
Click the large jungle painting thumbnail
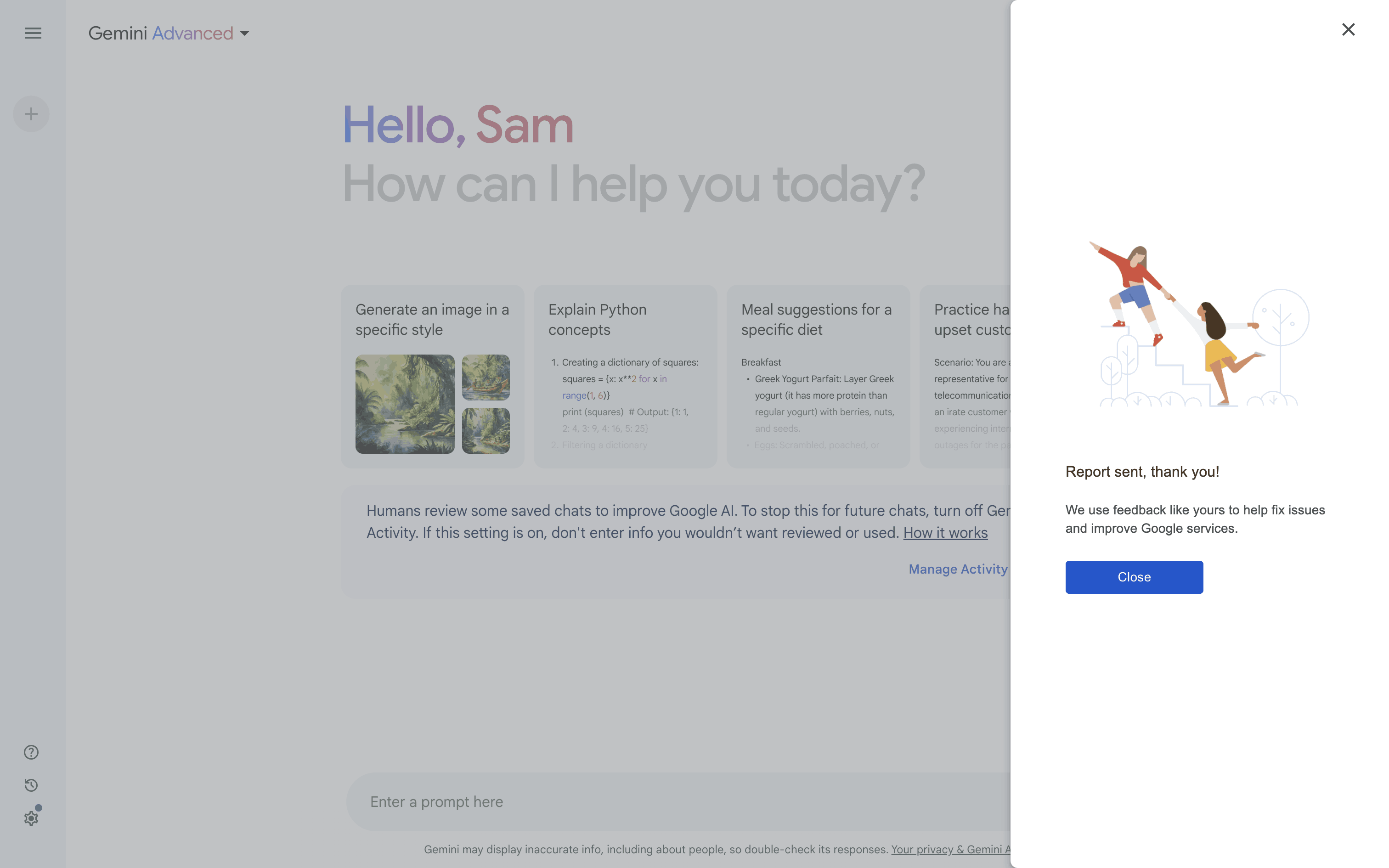(x=405, y=404)
